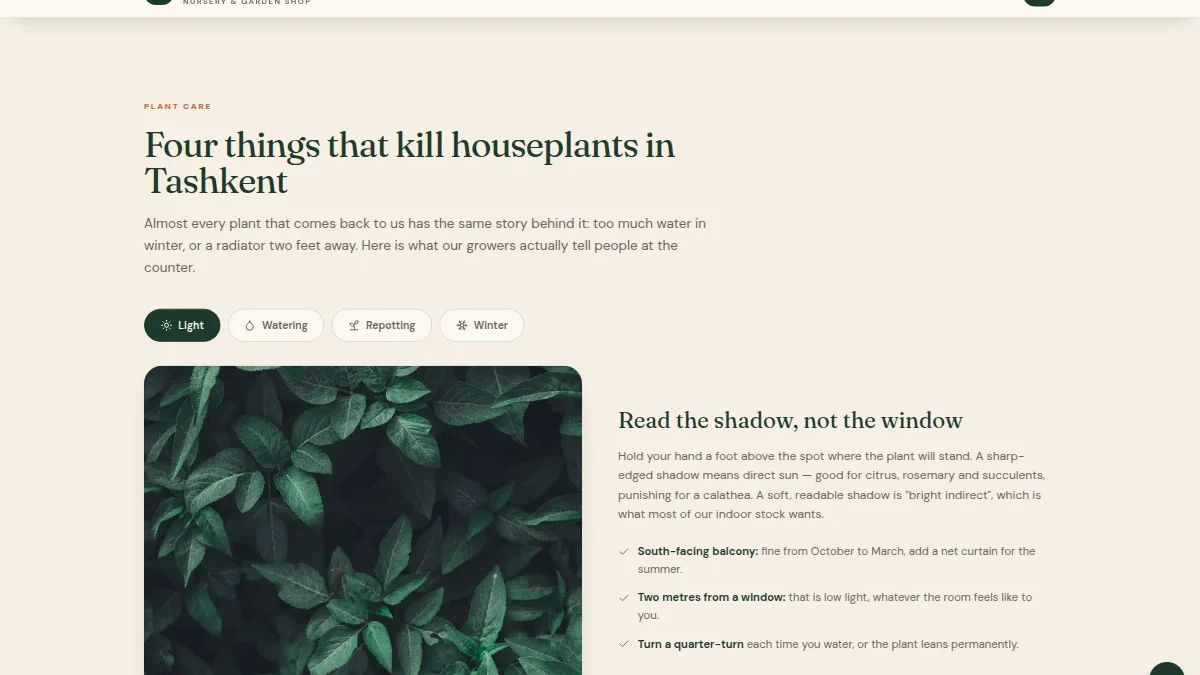Click the 'Four things that kill houseplants' headline
The image size is (1200, 675).
[x=410, y=163]
